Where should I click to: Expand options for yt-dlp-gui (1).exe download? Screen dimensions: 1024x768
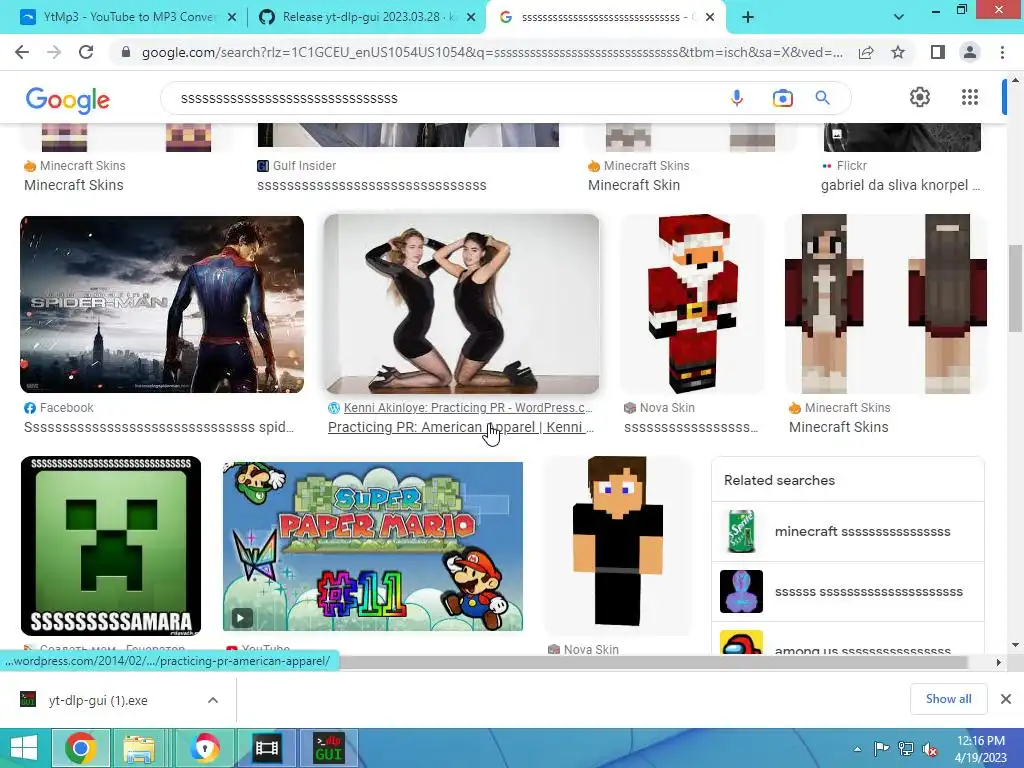(213, 700)
